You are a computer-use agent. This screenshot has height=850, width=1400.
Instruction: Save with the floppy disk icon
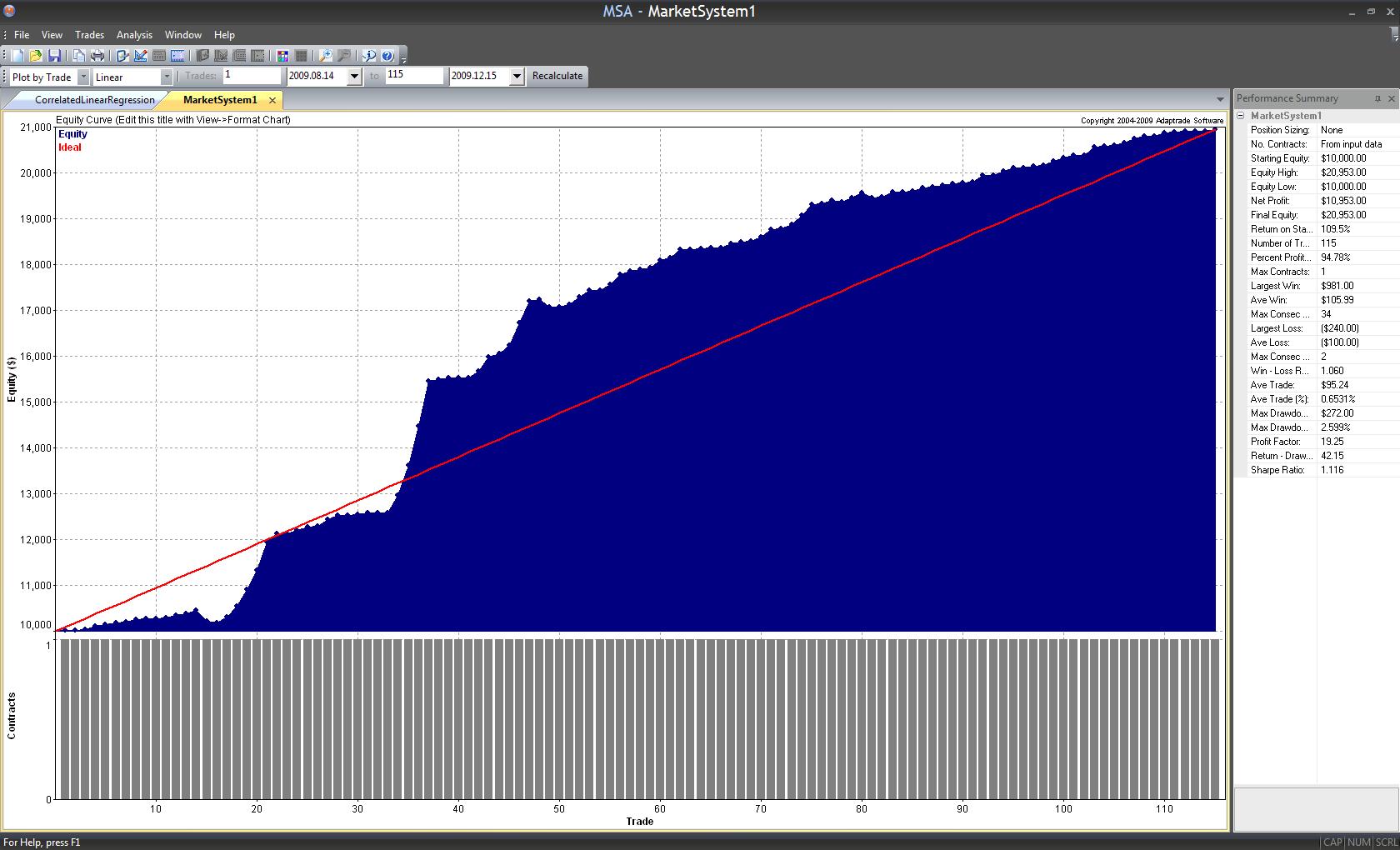pos(54,56)
